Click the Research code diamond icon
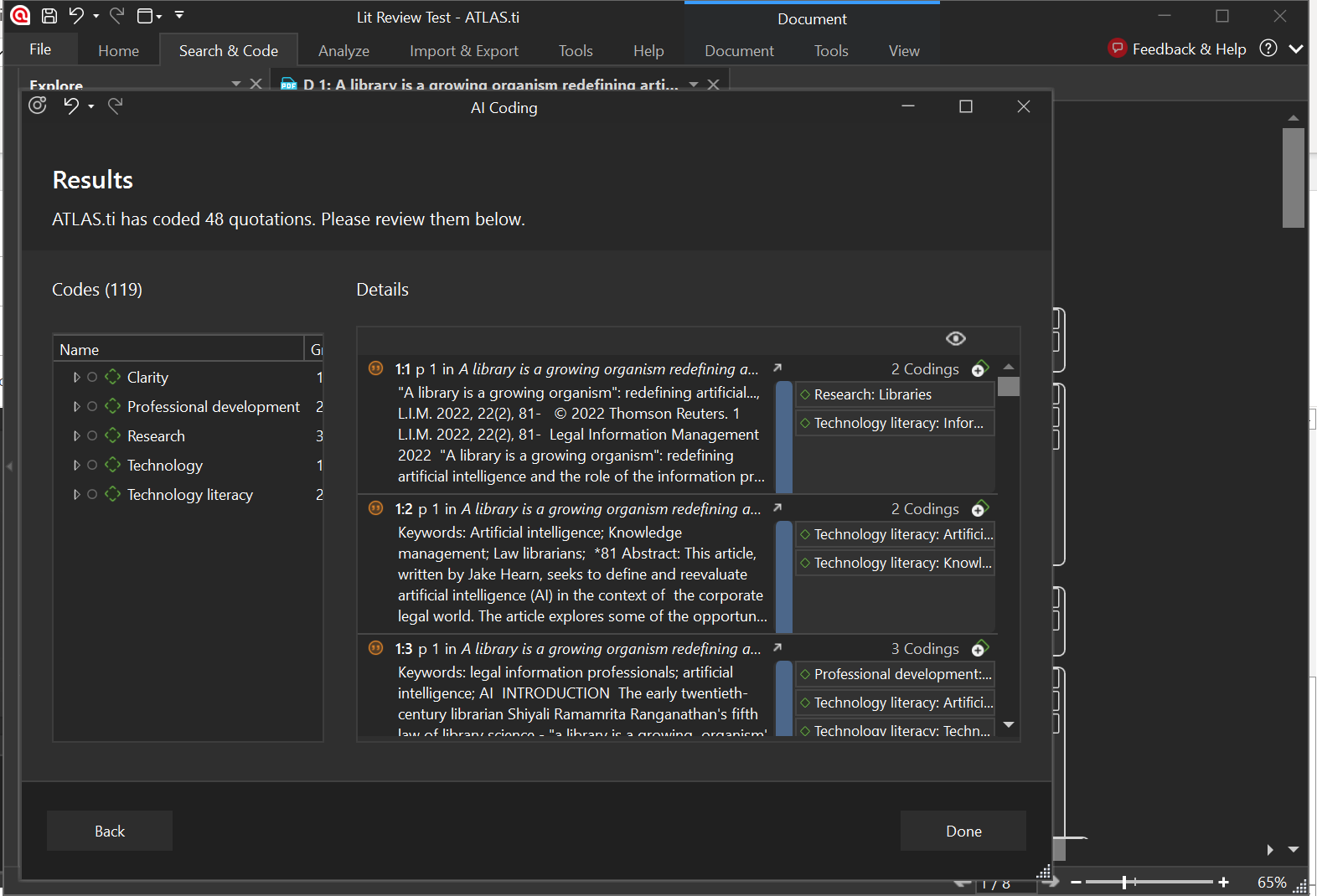This screenshot has height=896, width=1317. 112,435
